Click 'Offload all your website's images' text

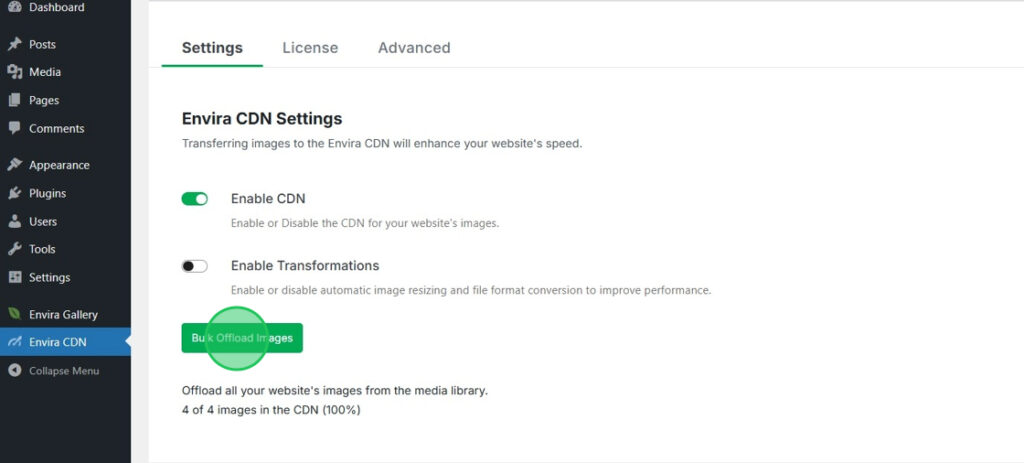(x=335, y=391)
